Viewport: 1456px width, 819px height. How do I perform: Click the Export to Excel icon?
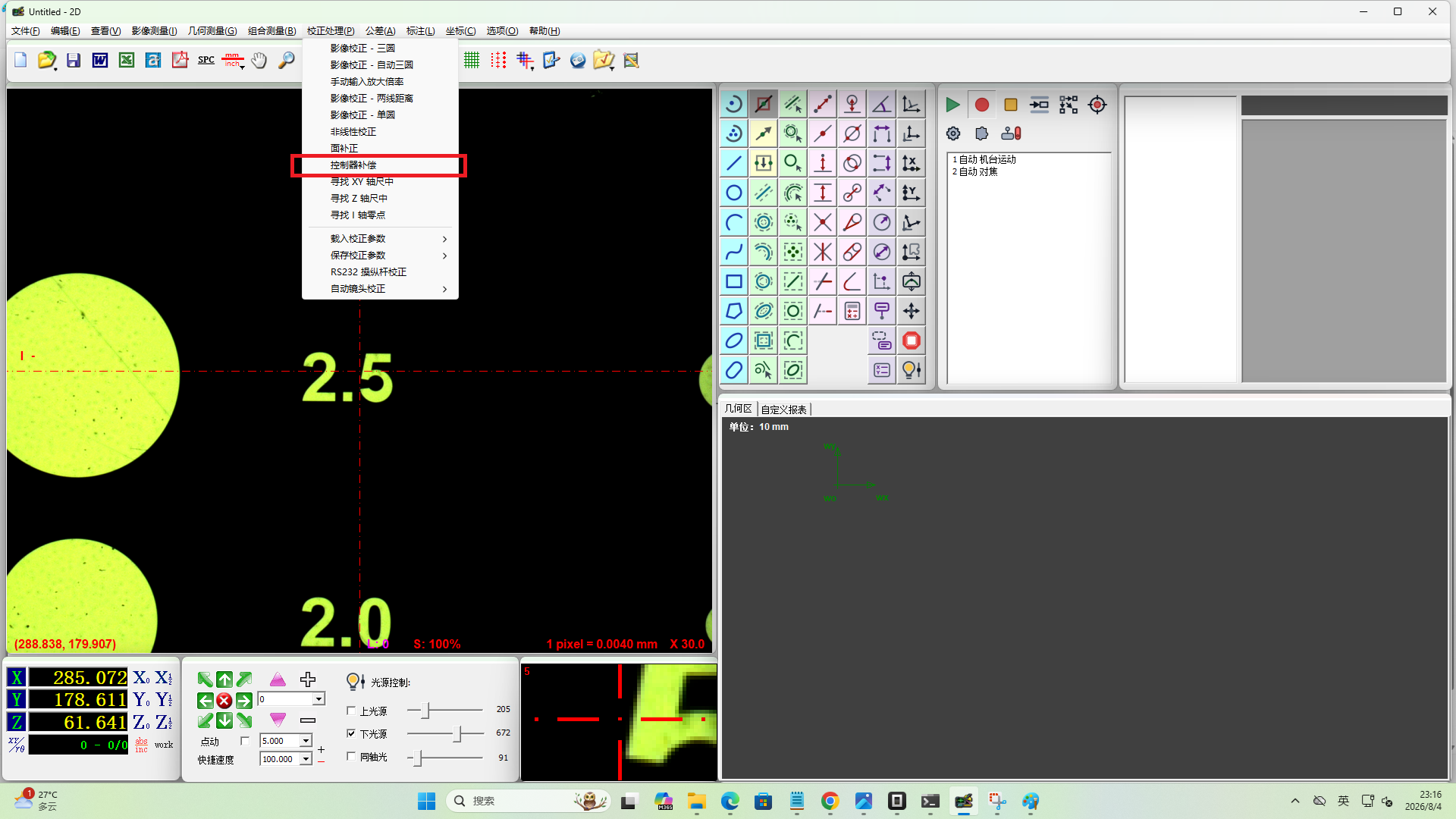[127, 60]
